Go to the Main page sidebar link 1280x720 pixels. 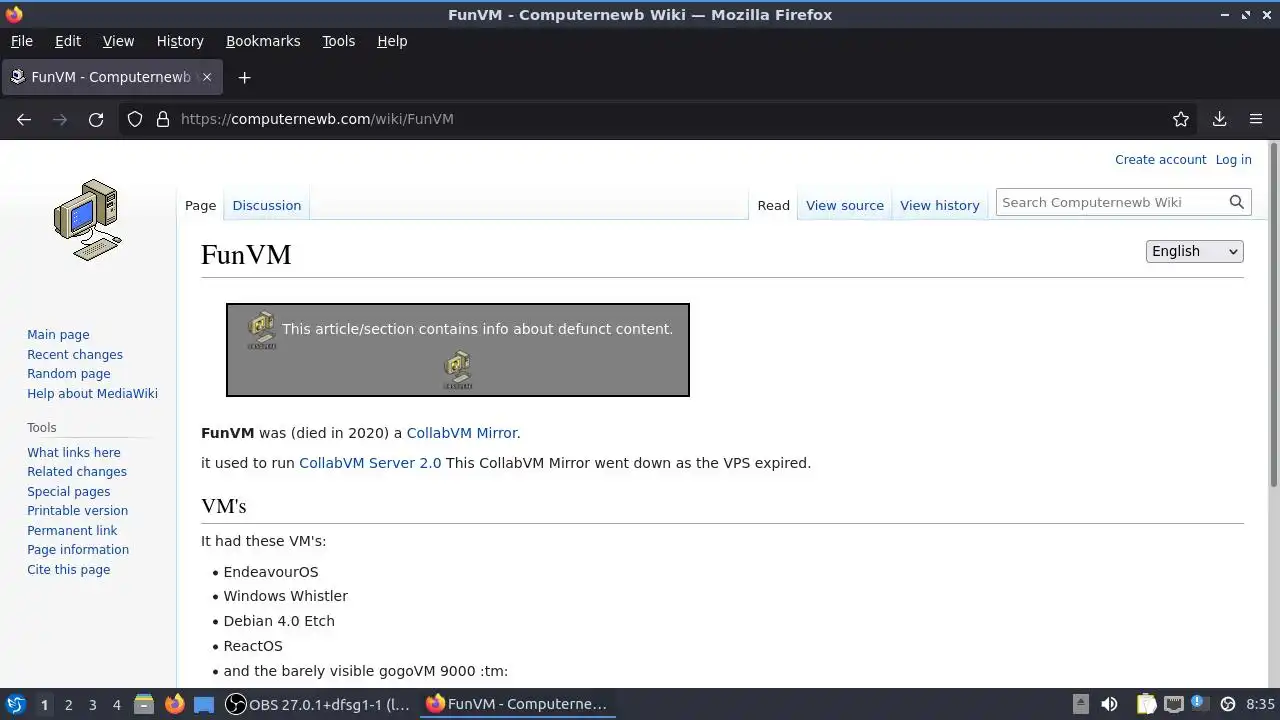58,335
